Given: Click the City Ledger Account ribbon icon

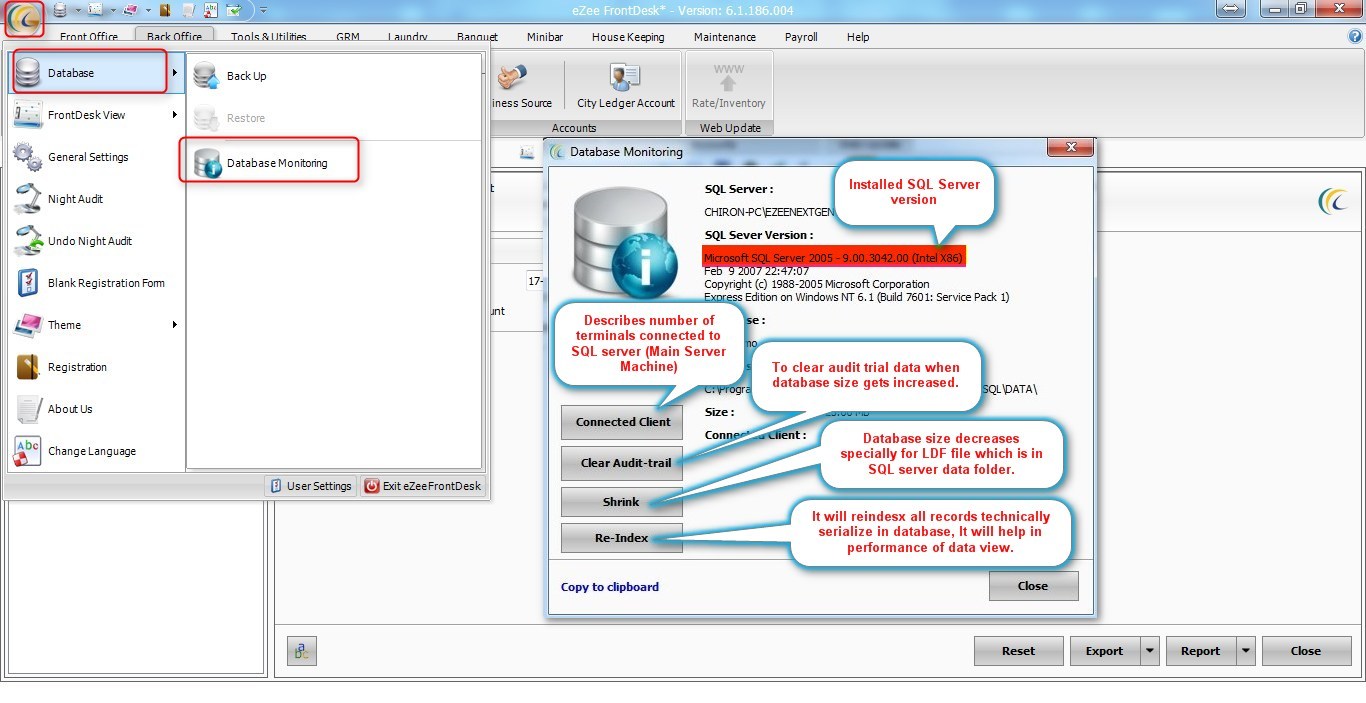Looking at the screenshot, I should [x=626, y=86].
